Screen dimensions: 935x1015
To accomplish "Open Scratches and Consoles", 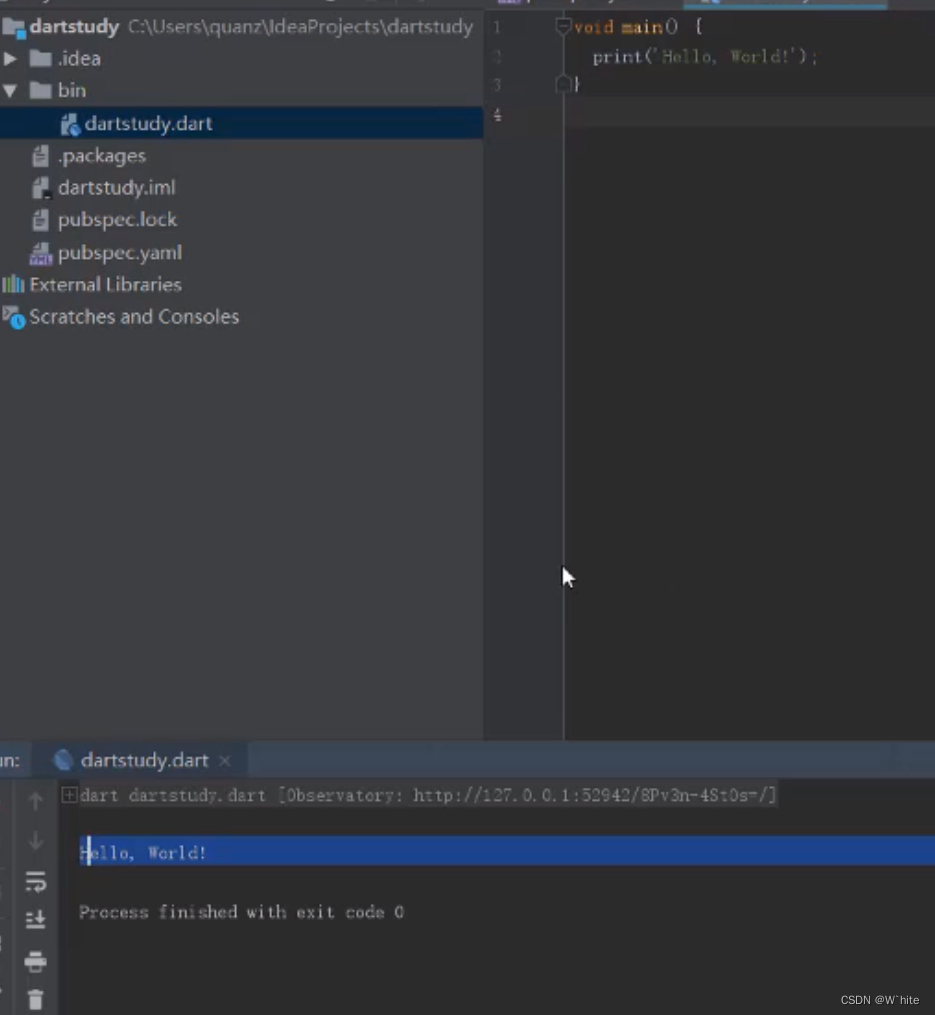I will (x=135, y=316).
